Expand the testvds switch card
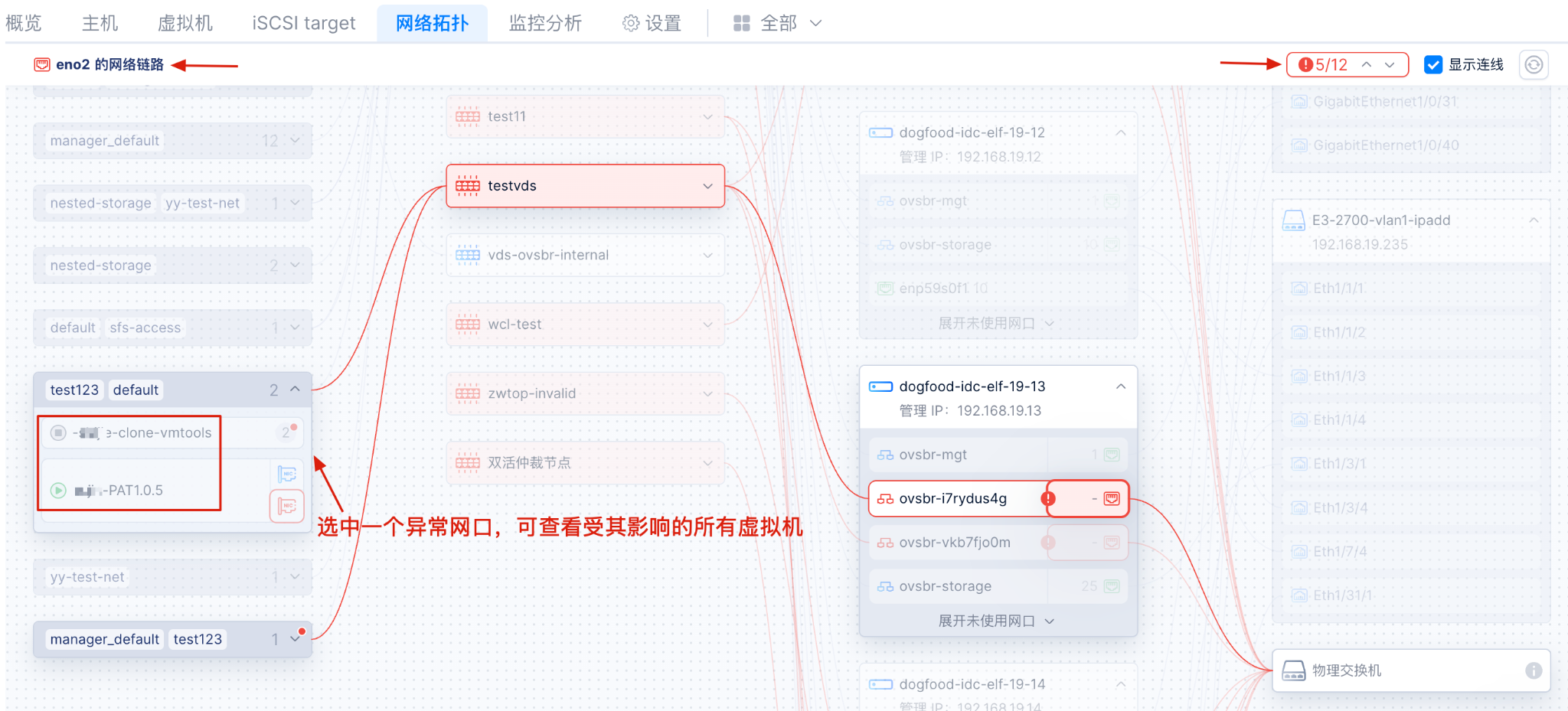1568x711 pixels. [x=707, y=186]
